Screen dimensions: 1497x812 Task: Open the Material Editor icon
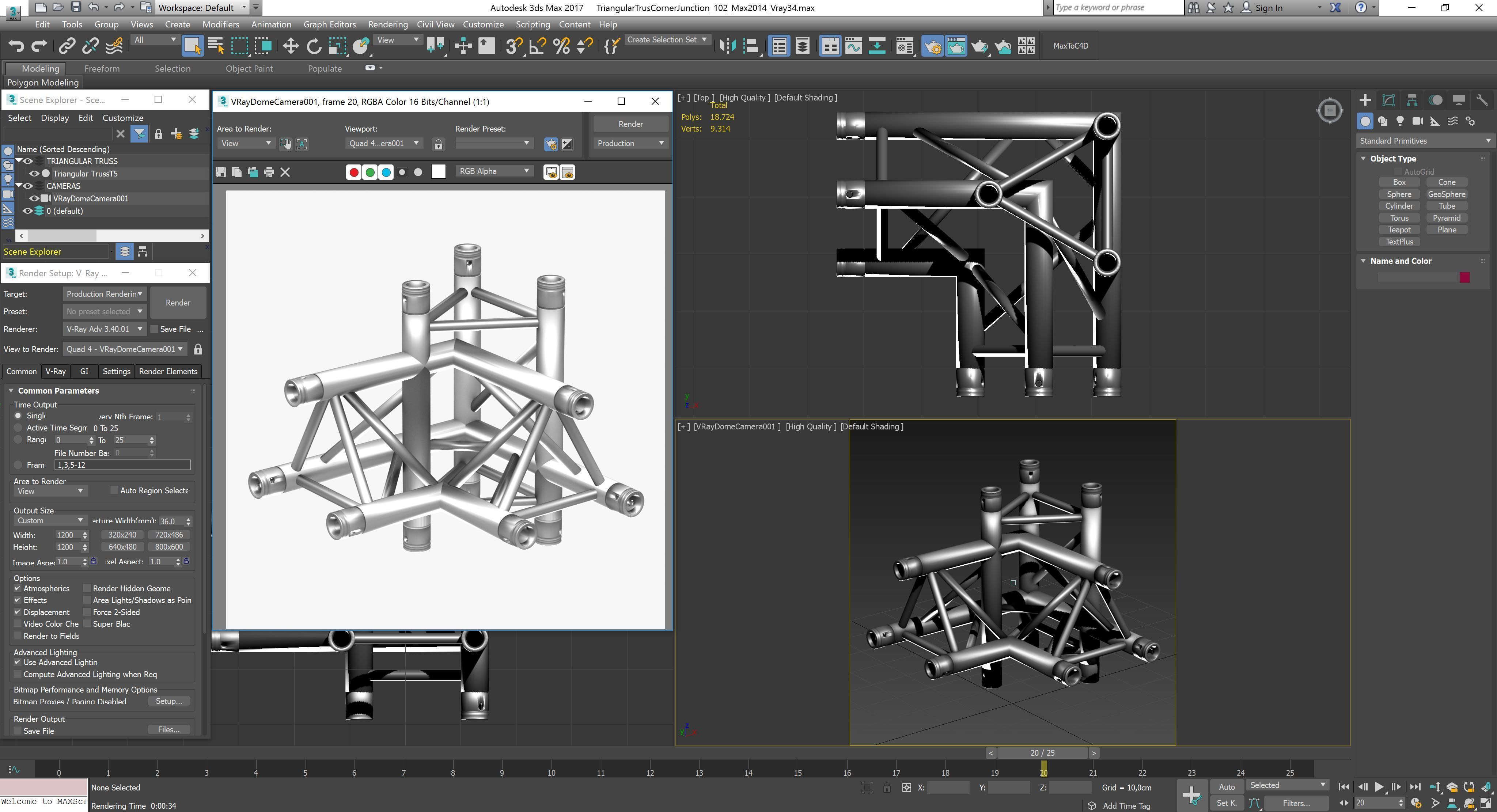[904, 46]
